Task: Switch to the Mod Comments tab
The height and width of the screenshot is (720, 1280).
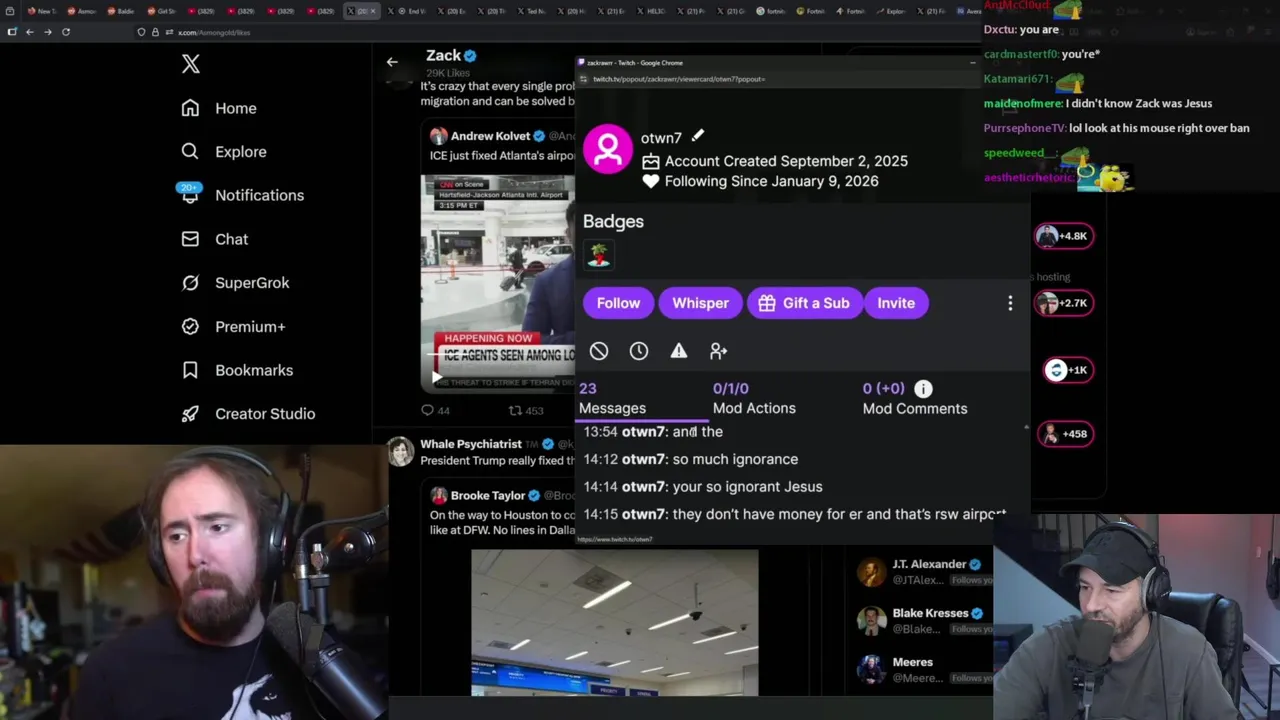Action: tap(914, 398)
